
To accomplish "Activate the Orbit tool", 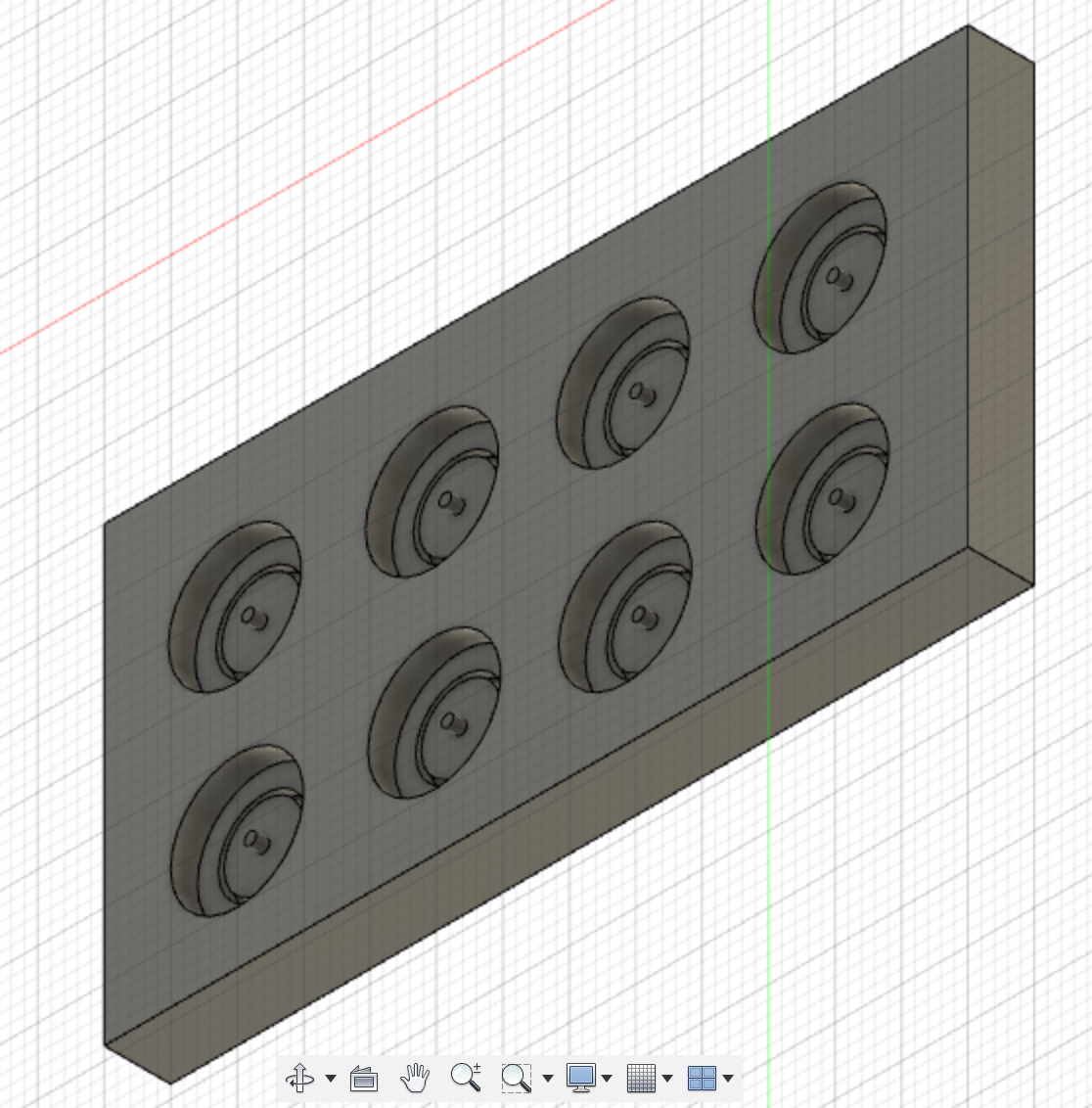I will 299,1079.
